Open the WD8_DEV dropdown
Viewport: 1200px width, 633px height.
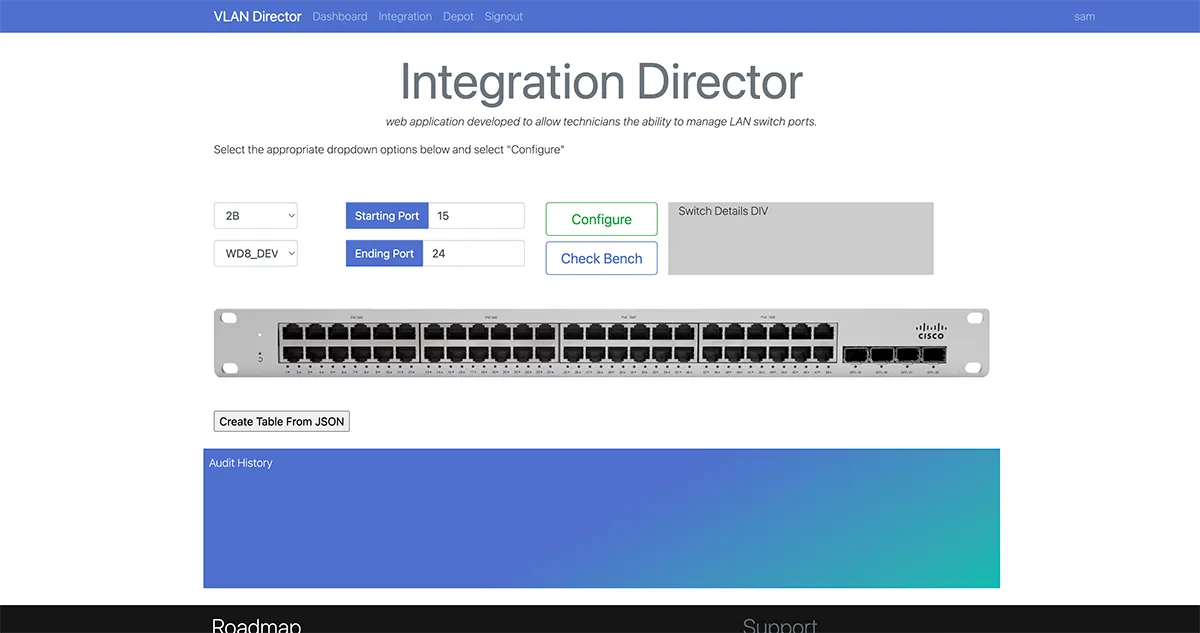255,253
